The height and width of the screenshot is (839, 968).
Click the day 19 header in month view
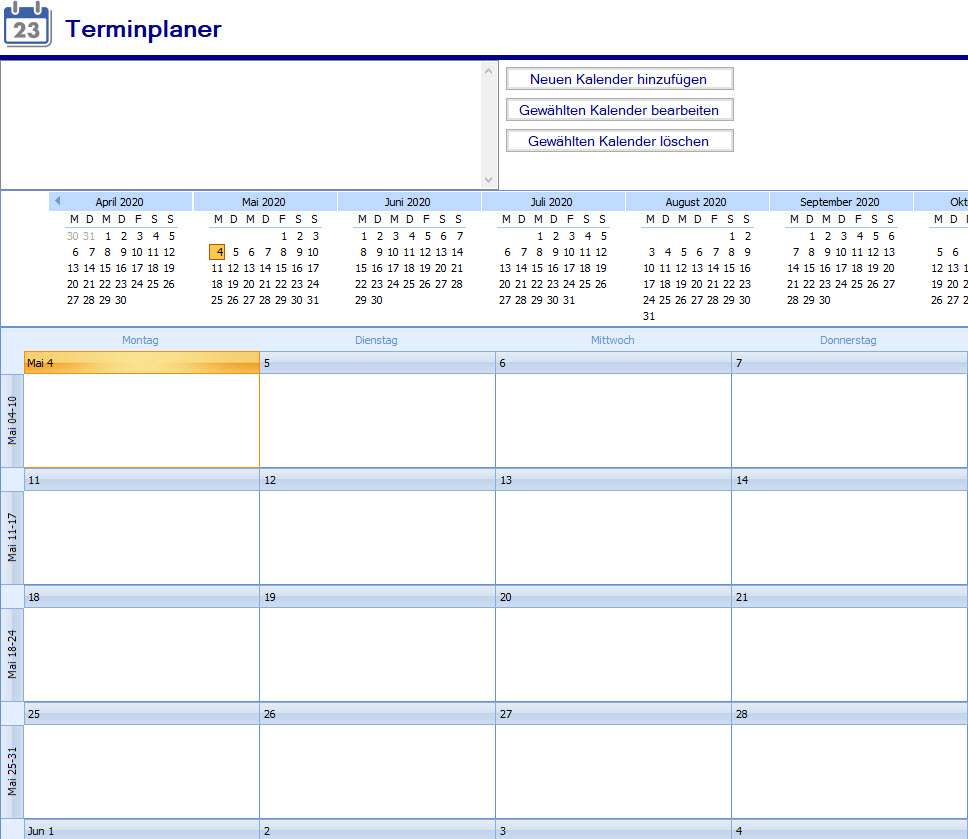pos(377,597)
